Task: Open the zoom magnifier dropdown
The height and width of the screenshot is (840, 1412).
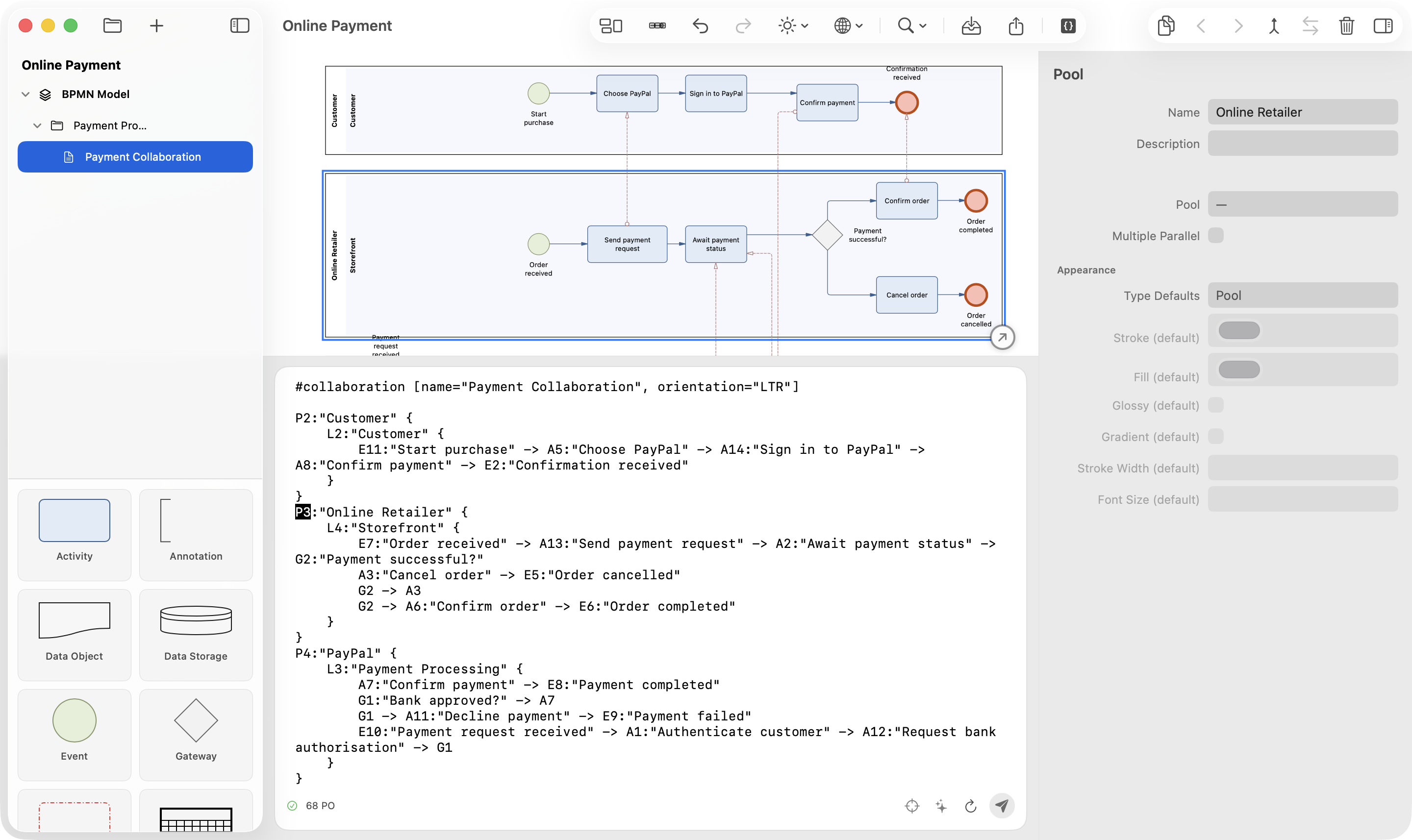Action: (911, 25)
